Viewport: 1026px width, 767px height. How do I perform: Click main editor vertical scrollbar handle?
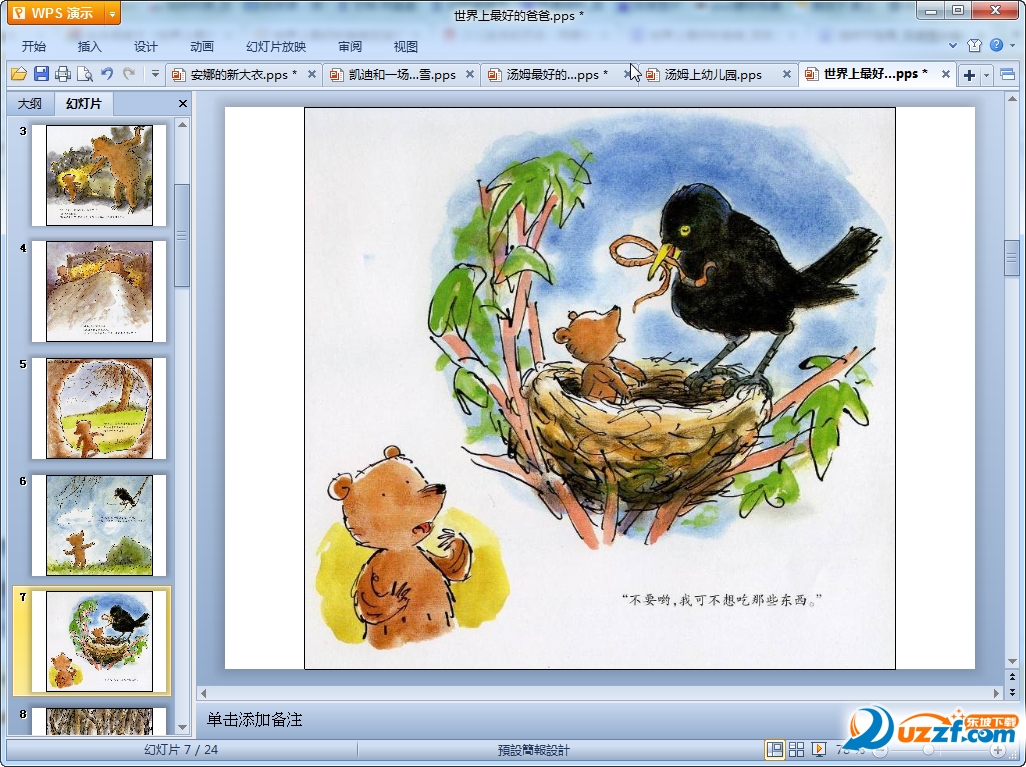(1012, 259)
